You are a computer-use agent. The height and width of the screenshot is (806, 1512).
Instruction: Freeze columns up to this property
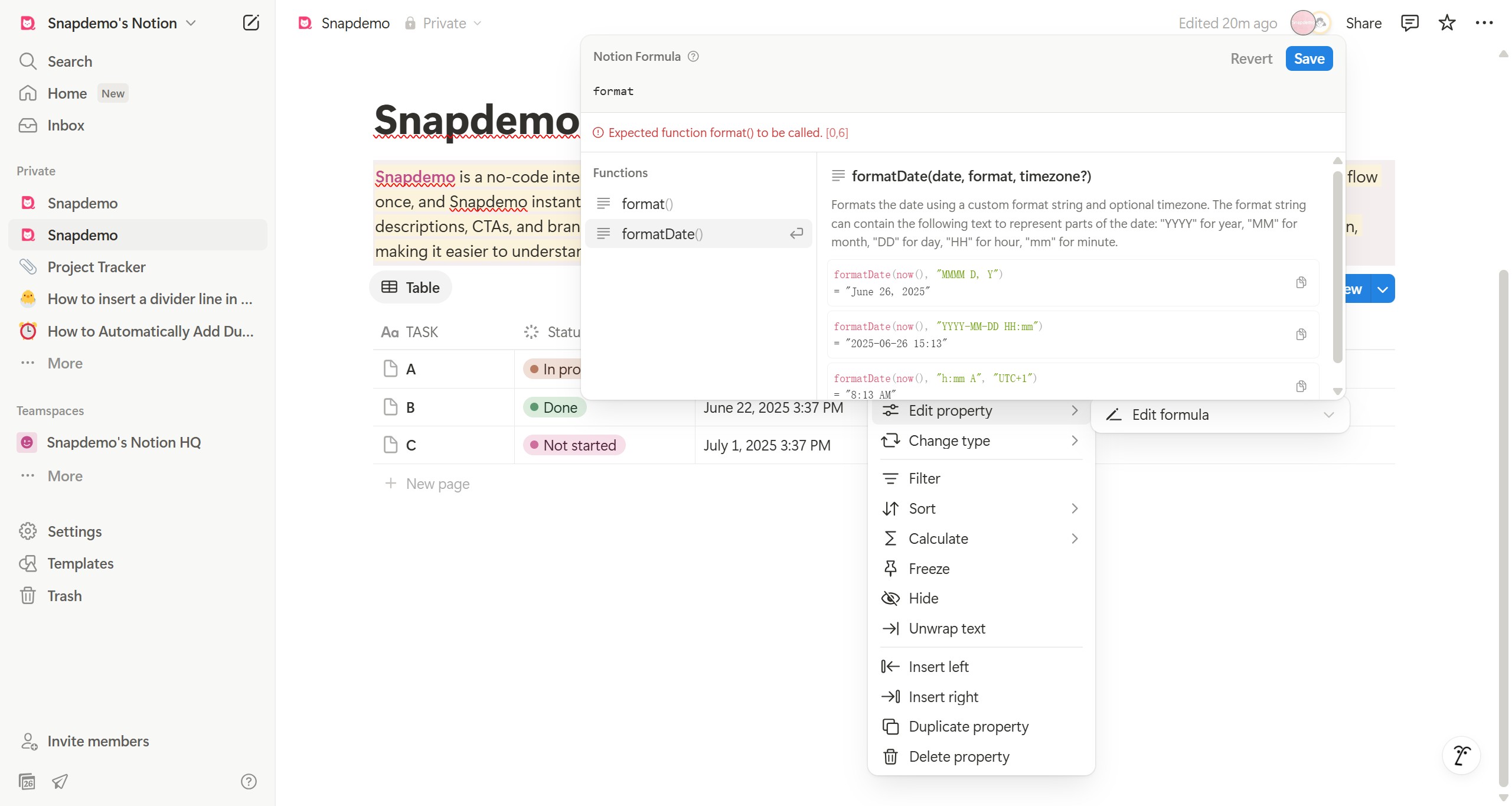929,569
